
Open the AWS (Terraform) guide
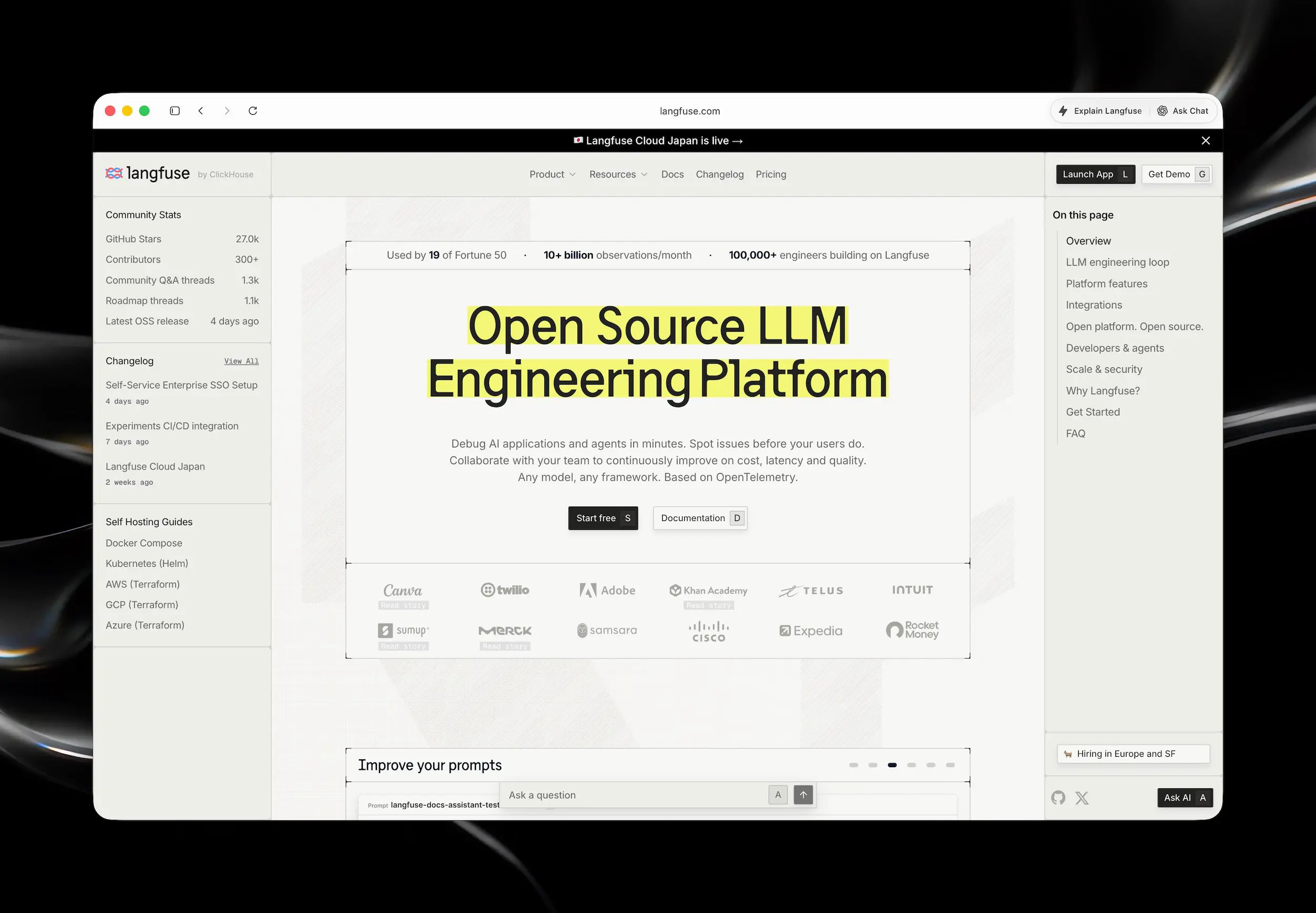pyautogui.click(x=143, y=585)
